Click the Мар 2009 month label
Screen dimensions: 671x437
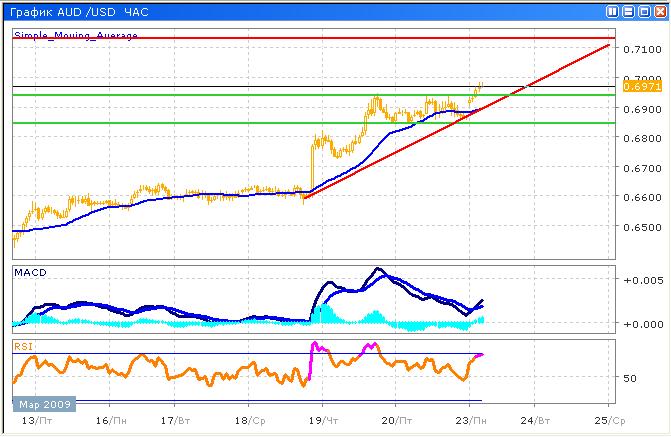tap(42, 404)
